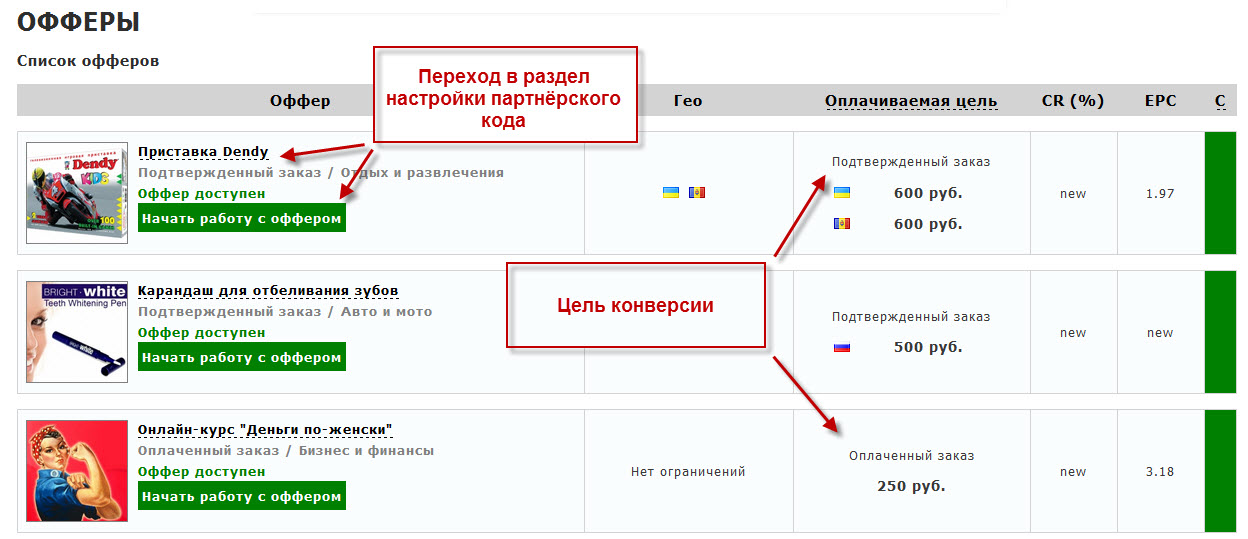Open the "Приставка Dendy" offer link

pyautogui.click(x=203, y=152)
